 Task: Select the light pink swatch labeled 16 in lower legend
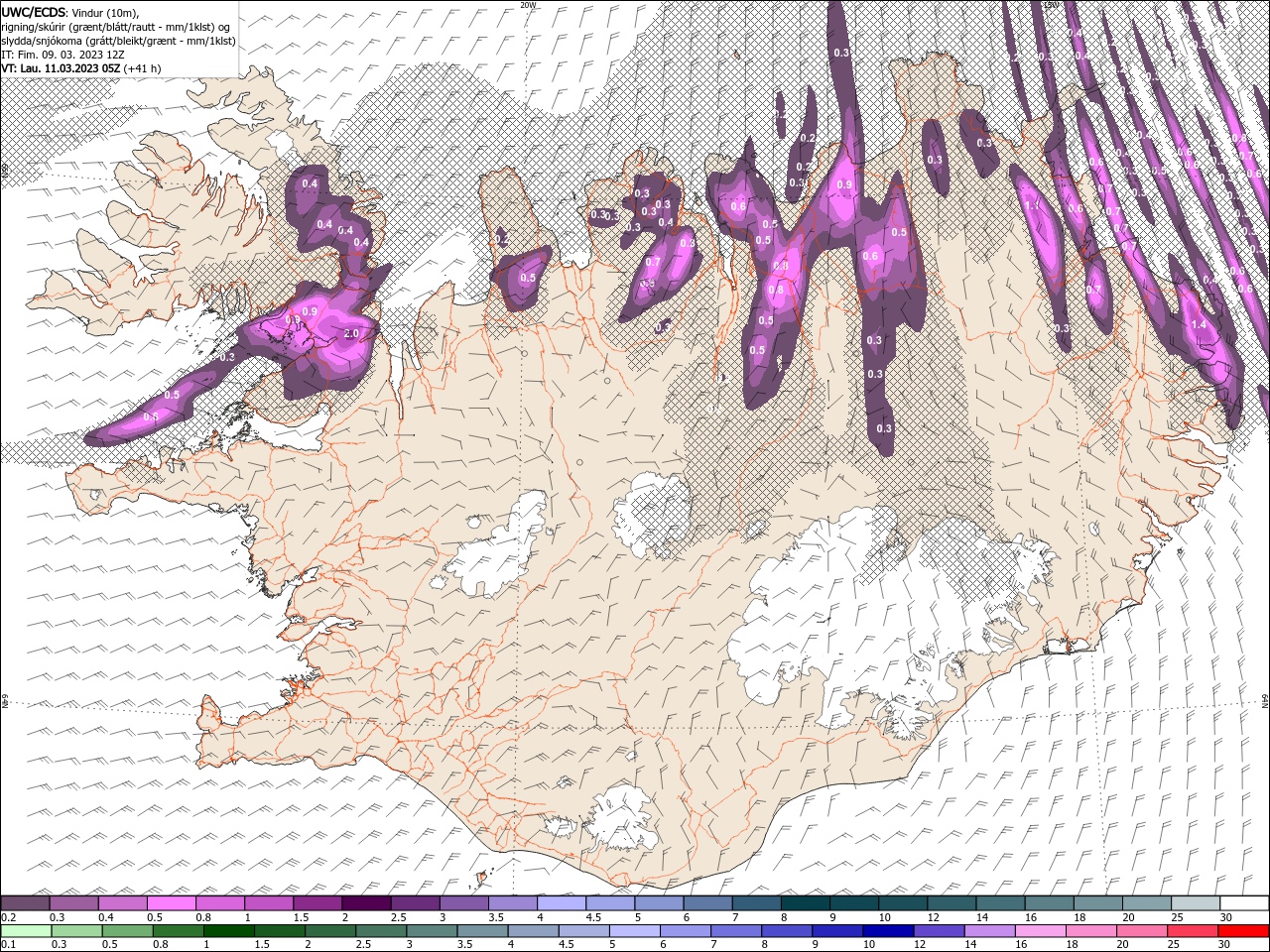1040,930
